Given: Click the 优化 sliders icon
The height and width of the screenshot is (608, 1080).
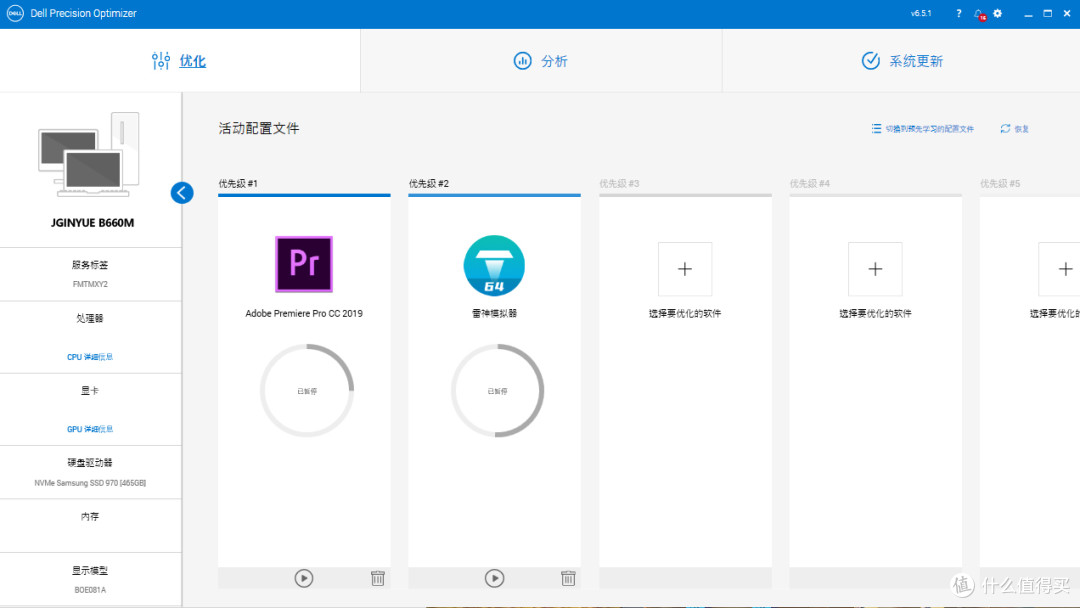Looking at the screenshot, I should pyautogui.click(x=161, y=61).
